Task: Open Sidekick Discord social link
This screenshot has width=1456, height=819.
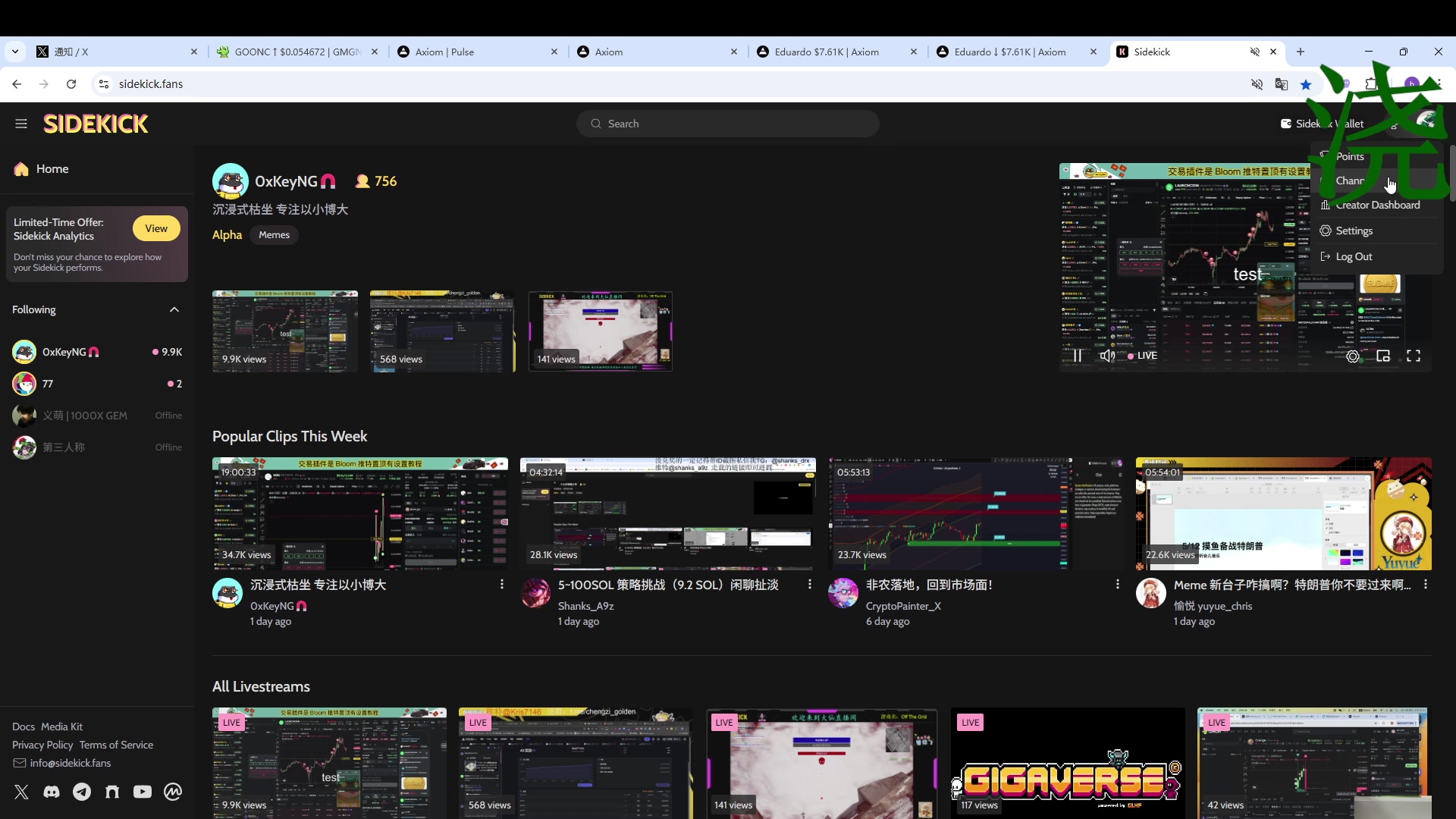Action: coord(52,792)
